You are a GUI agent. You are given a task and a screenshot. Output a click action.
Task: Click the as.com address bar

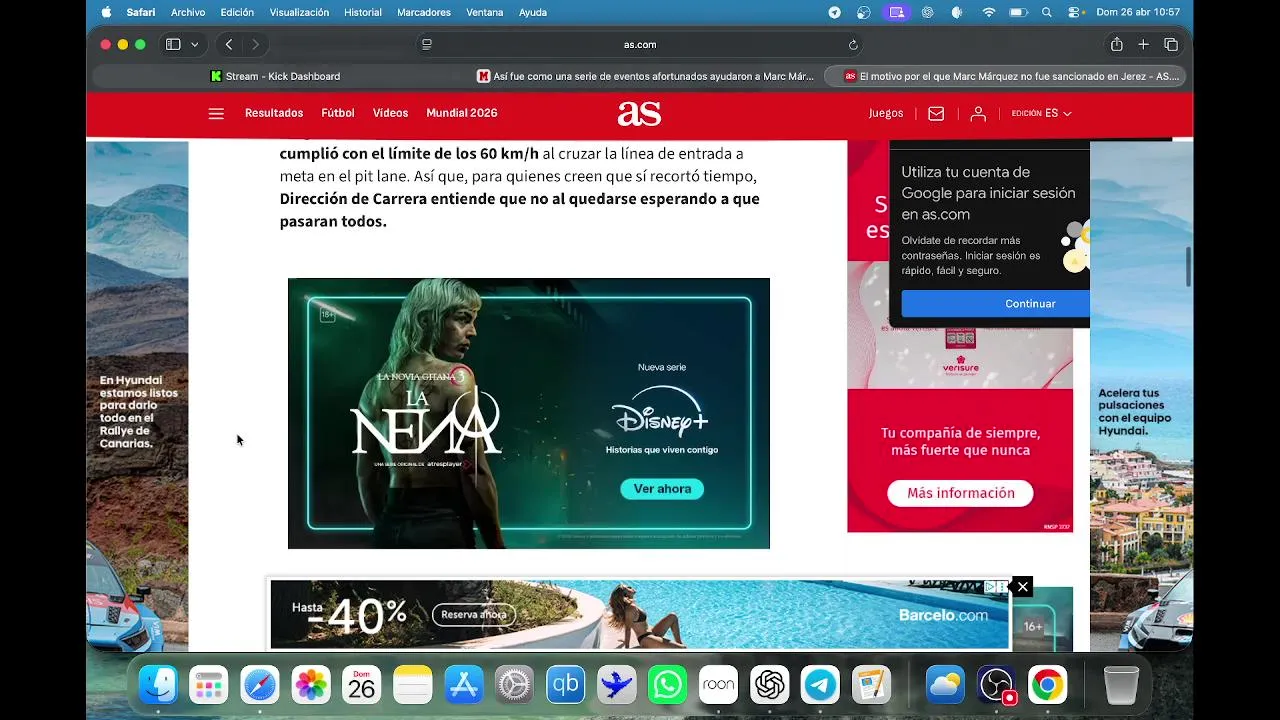coord(640,44)
